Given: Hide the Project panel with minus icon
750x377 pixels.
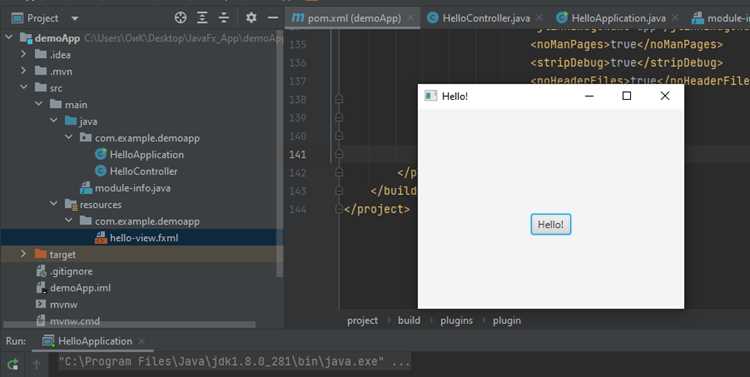Looking at the screenshot, I should point(273,18).
